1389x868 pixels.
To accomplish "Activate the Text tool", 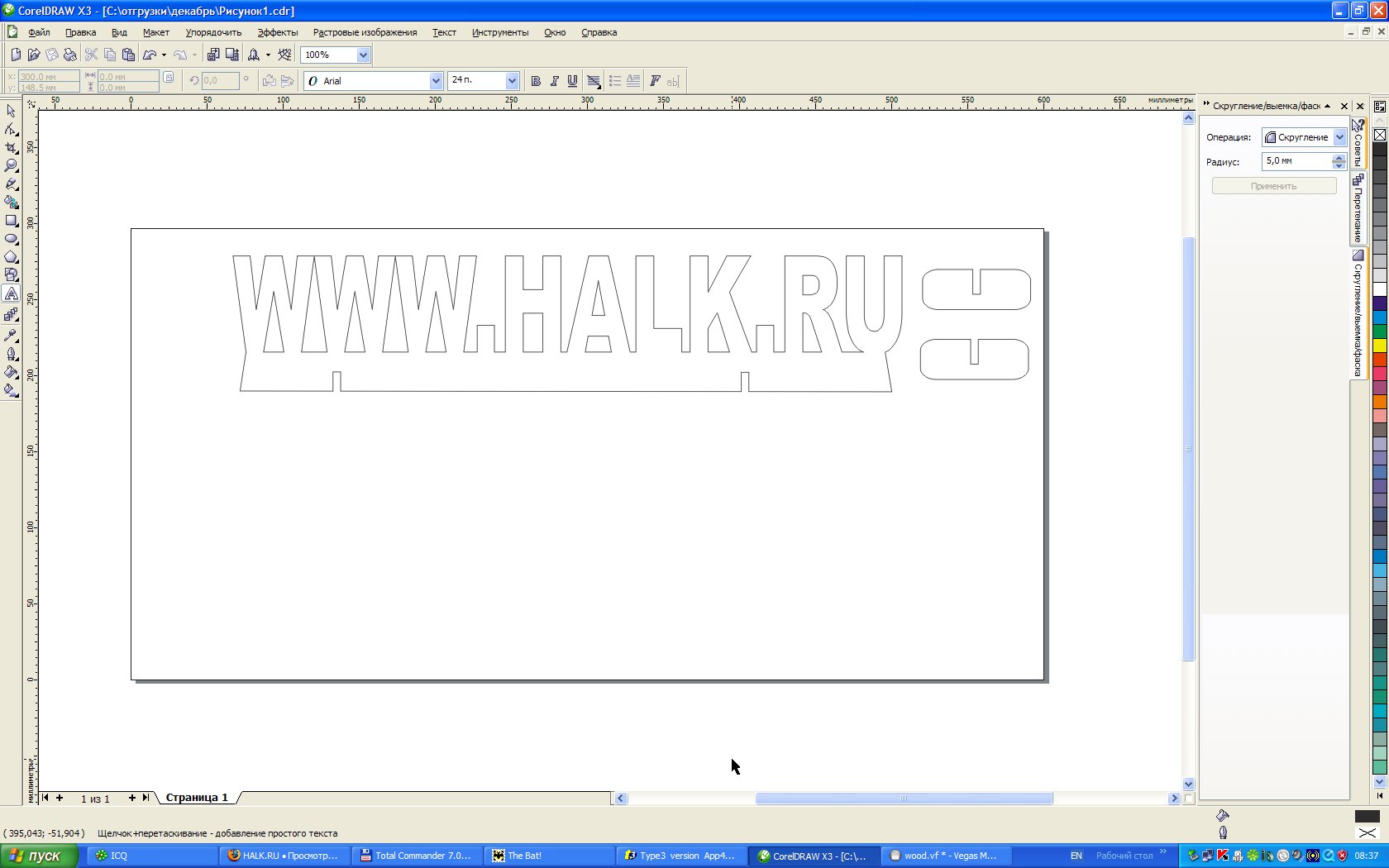I will [12, 294].
